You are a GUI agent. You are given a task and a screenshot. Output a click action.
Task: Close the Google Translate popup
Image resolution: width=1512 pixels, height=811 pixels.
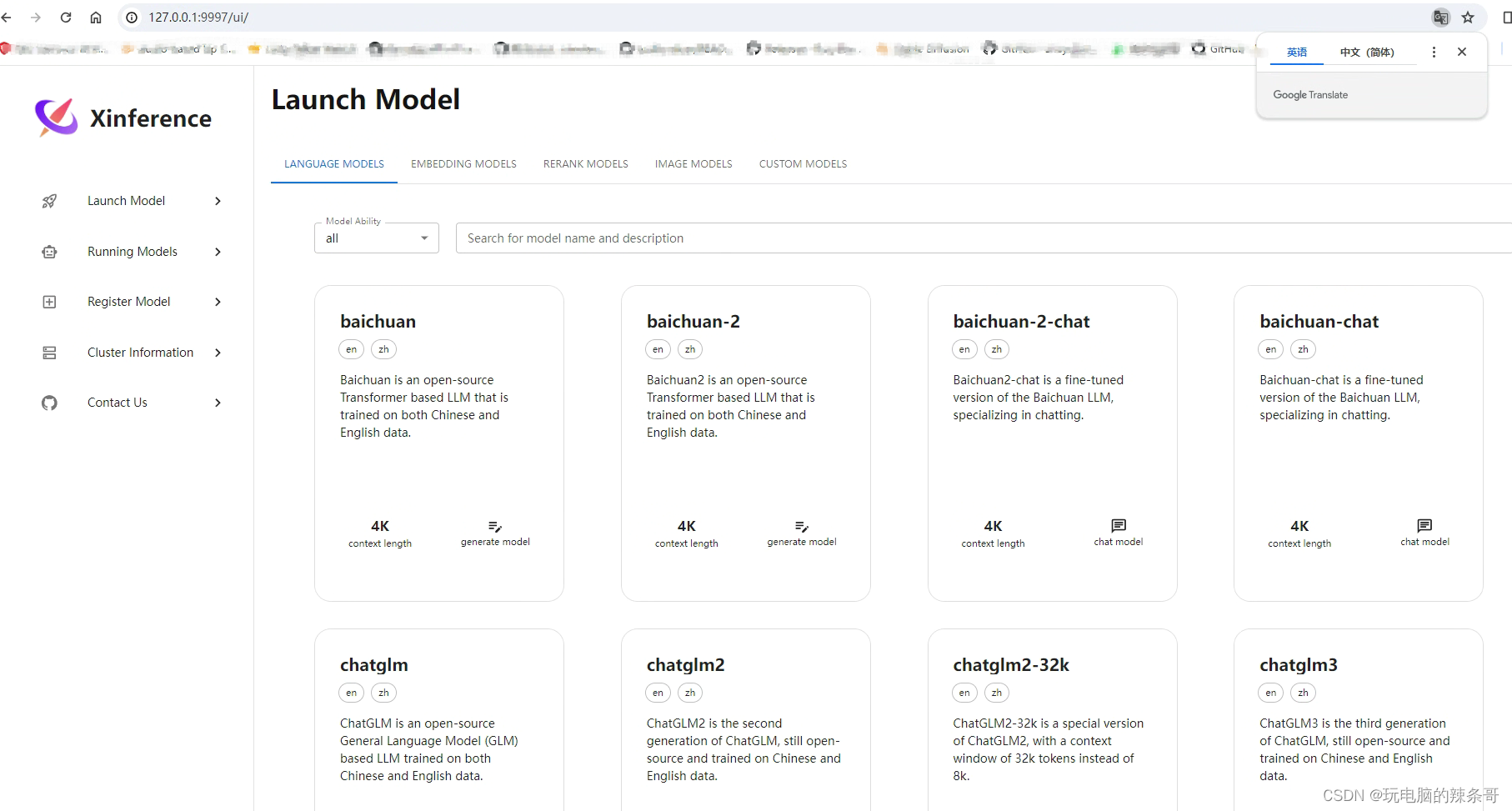point(1462,52)
